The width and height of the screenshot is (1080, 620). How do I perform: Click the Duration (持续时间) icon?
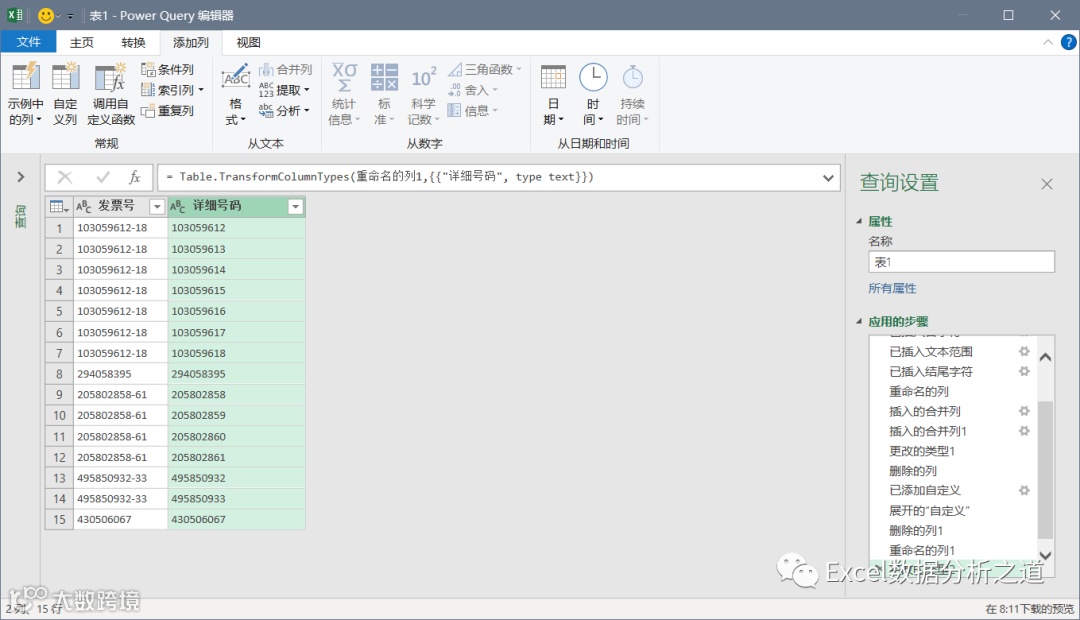click(x=632, y=77)
